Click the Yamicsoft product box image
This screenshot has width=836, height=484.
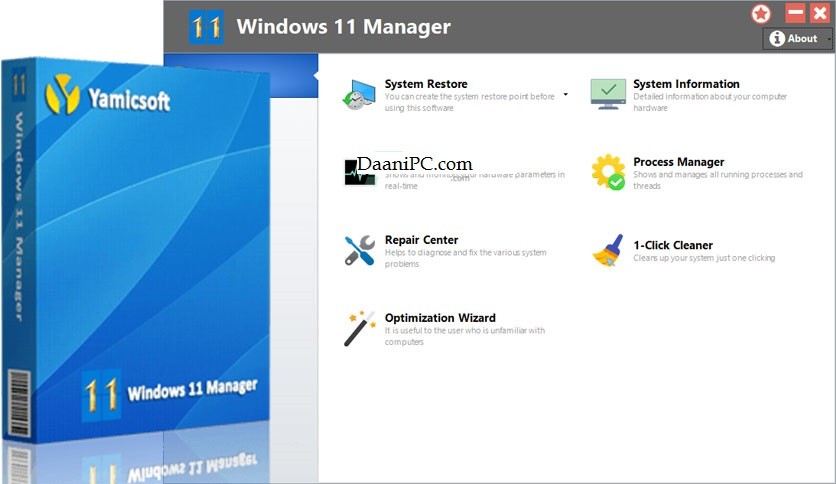coord(140,250)
